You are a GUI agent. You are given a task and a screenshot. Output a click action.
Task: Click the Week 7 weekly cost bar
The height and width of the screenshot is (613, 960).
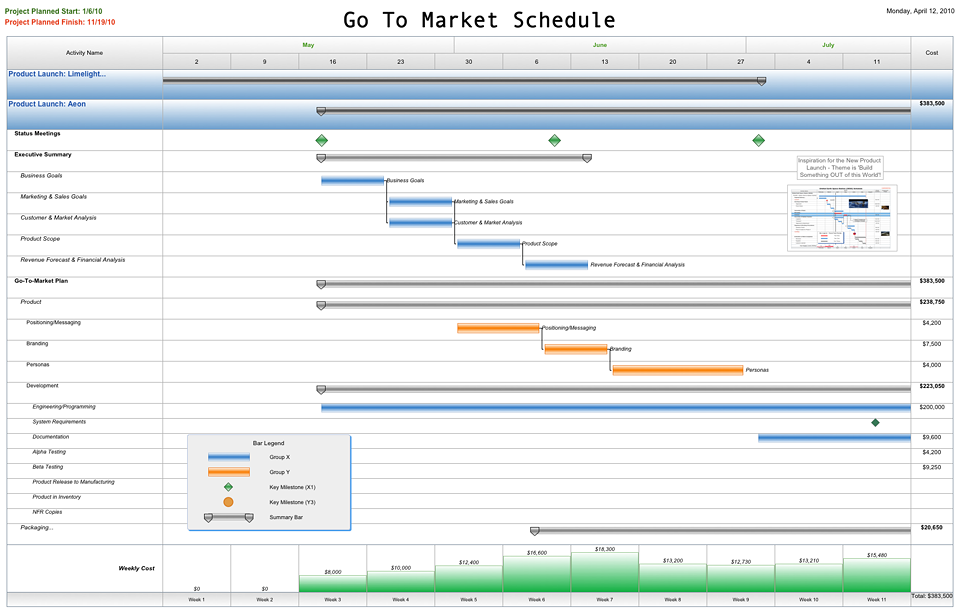pos(604,573)
